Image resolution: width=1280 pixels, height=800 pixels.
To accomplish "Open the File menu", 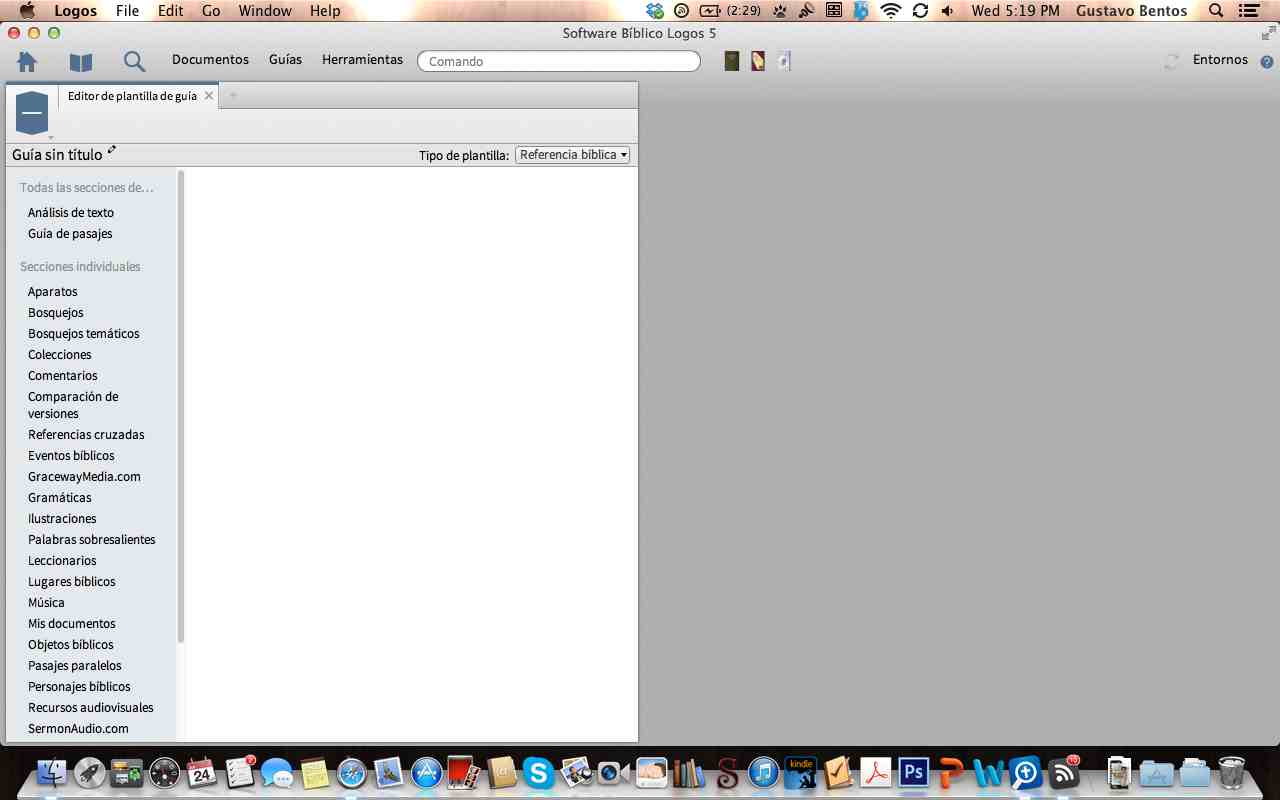I will tap(127, 11).
